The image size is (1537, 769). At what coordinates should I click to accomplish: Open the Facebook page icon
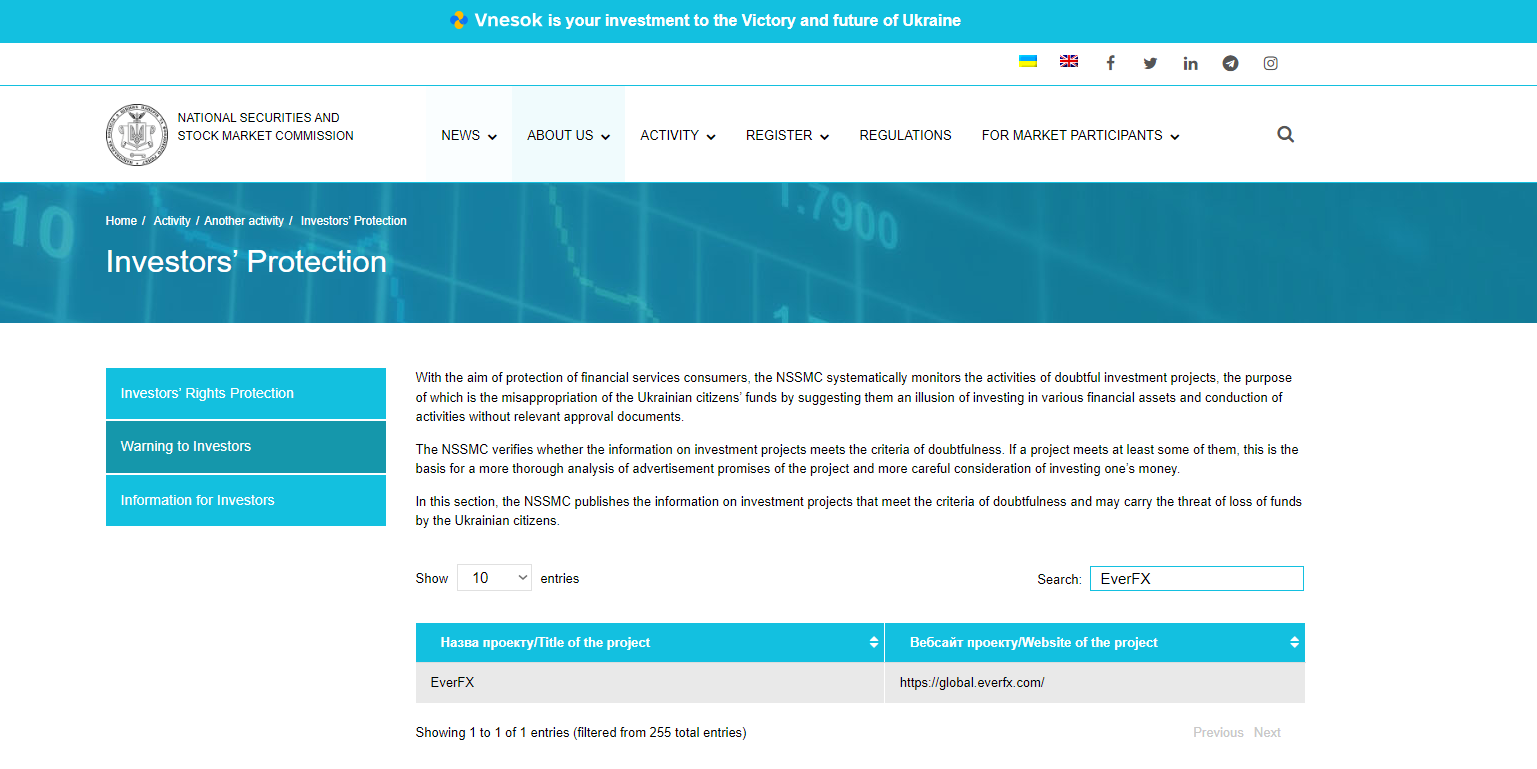[x=1110, y=63]
